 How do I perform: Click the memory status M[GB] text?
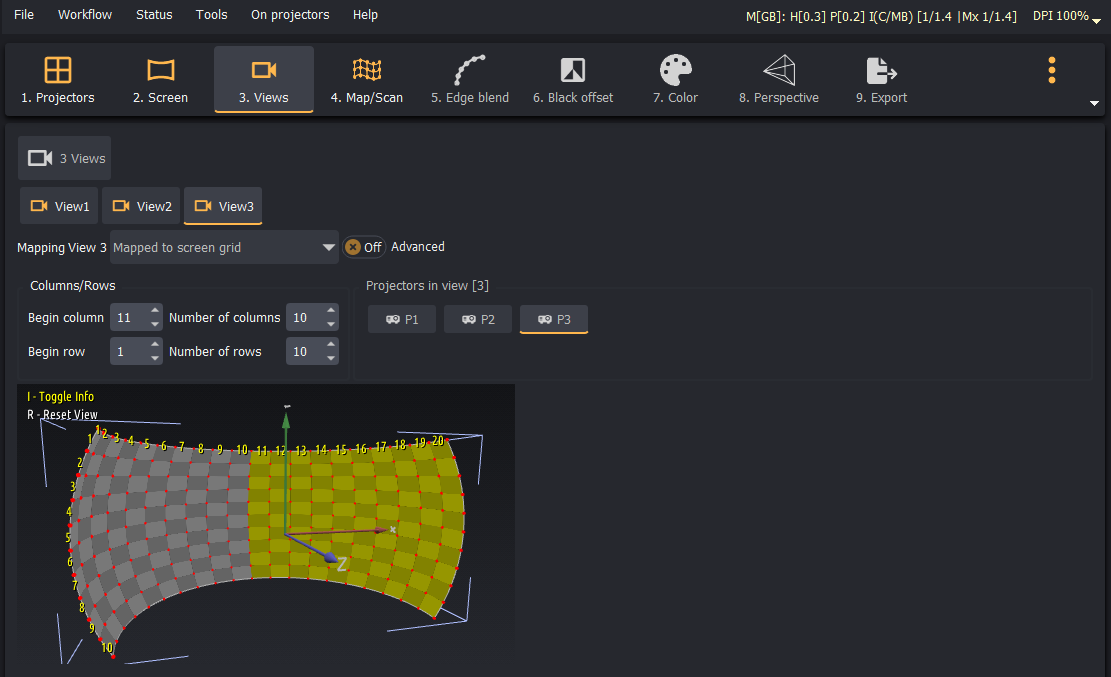881,16
